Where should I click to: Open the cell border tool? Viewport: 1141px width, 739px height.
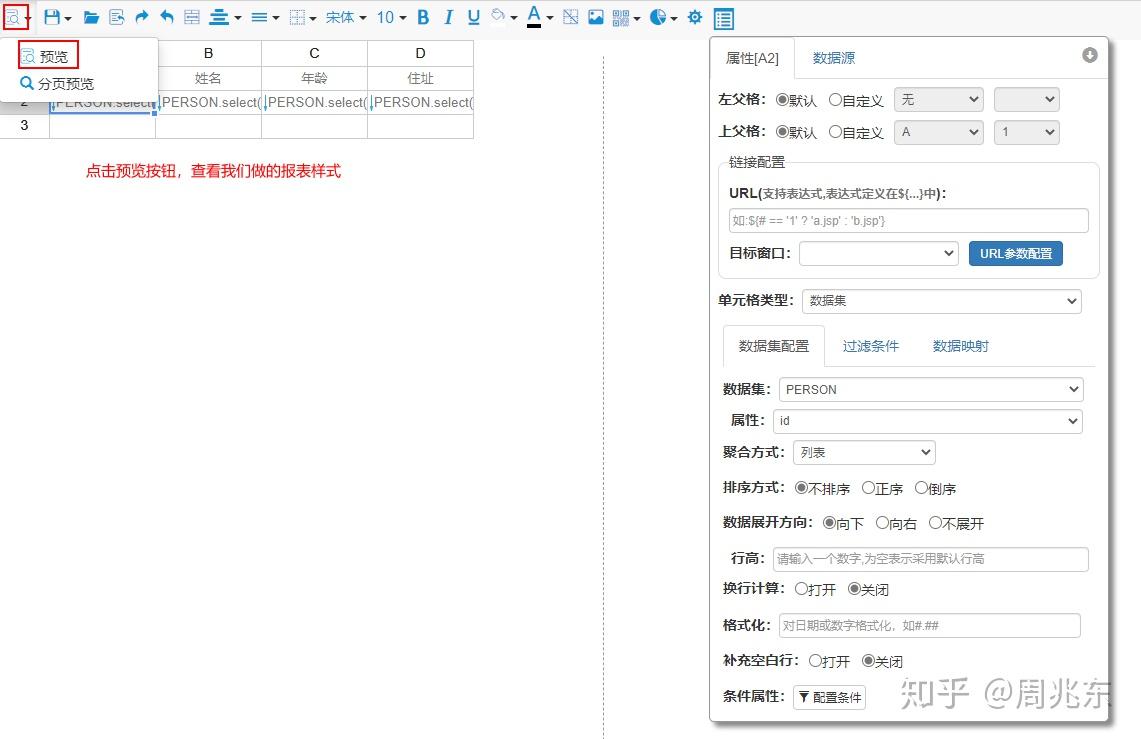click(297, 17)
